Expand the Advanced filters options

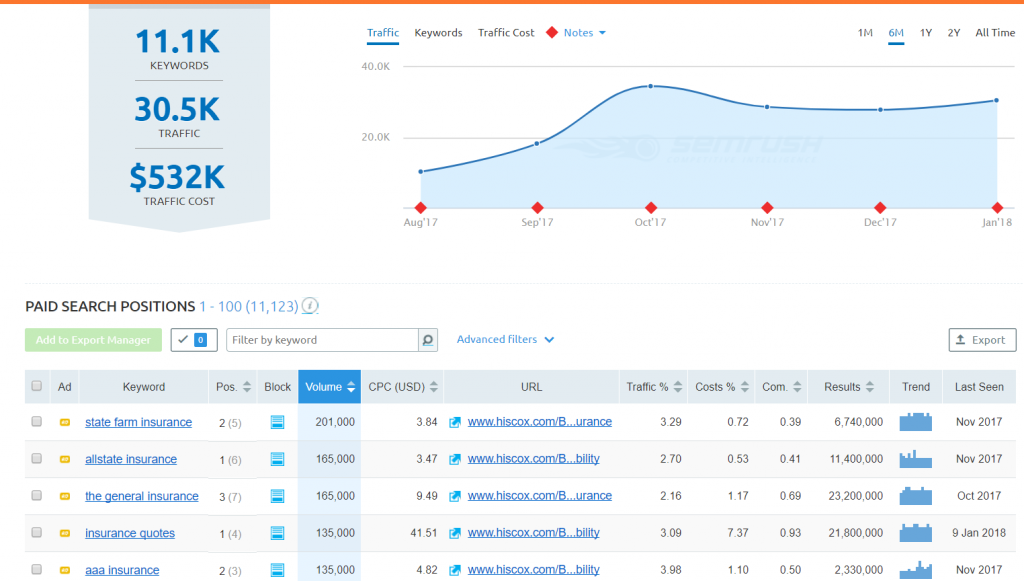(505, 339)
